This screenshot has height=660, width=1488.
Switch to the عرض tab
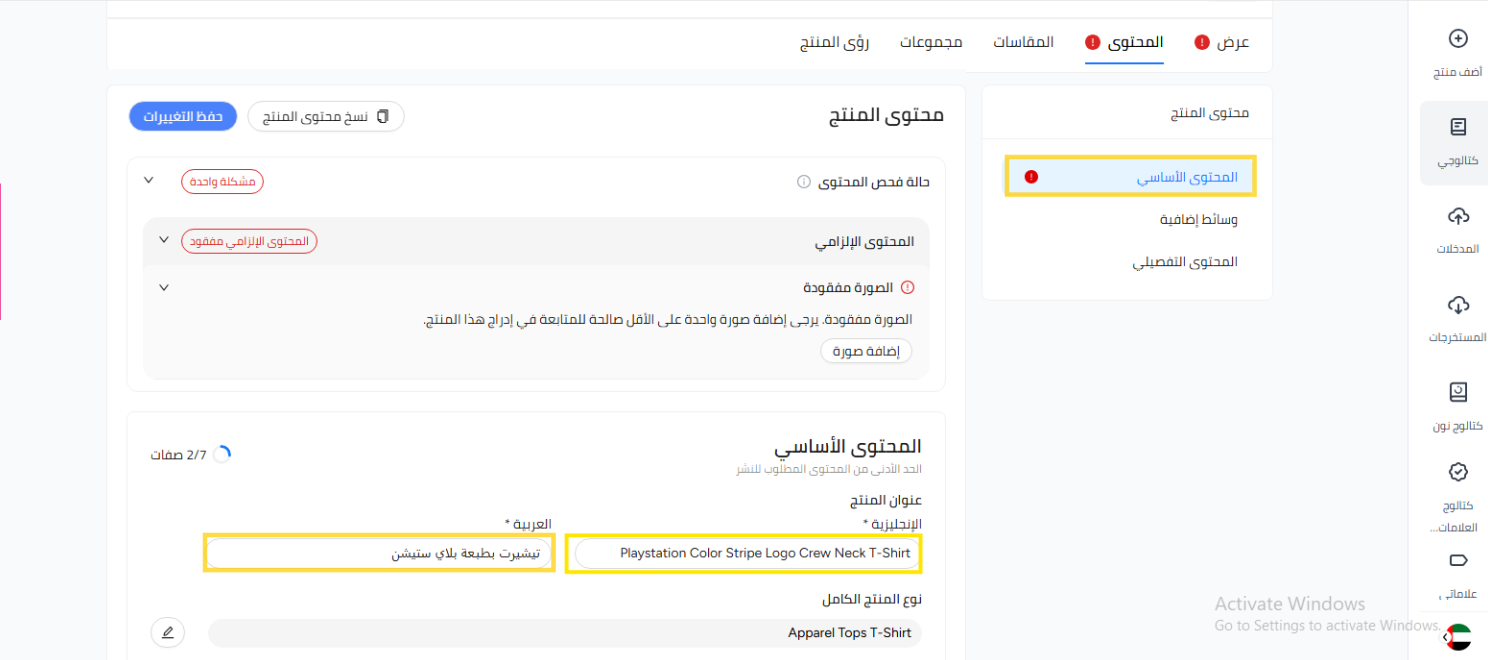point(1233,42)
